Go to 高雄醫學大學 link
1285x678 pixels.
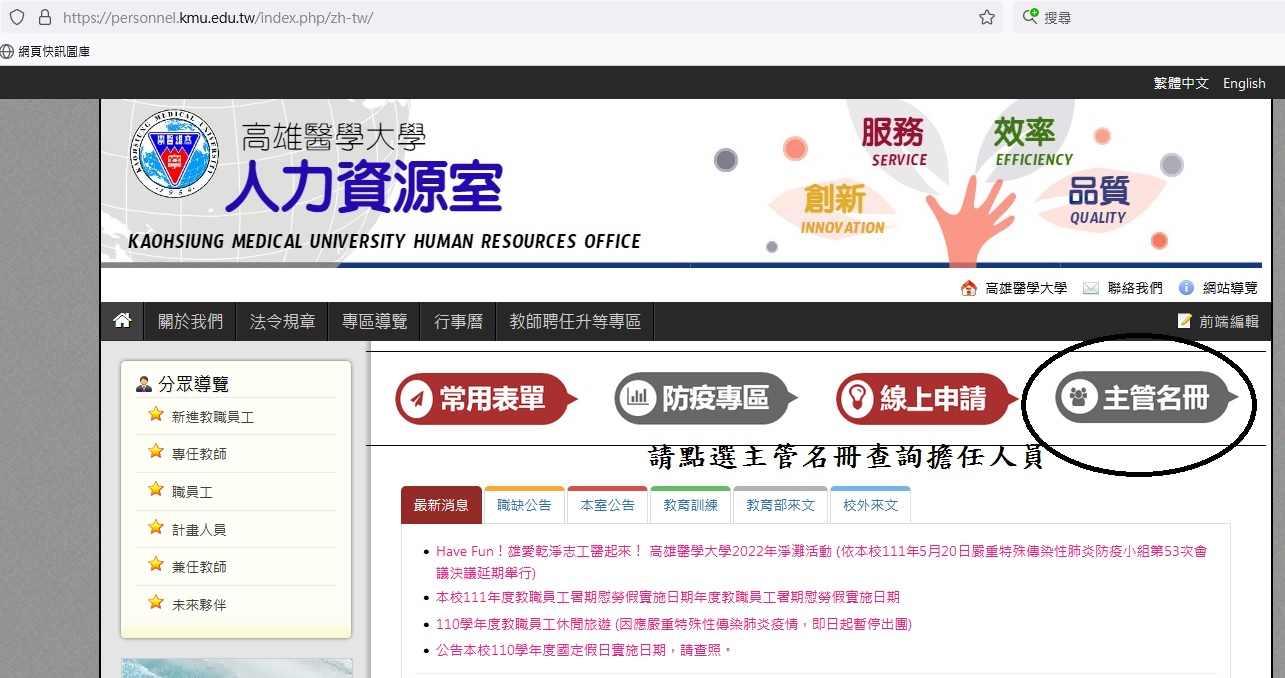point(1026,288)
